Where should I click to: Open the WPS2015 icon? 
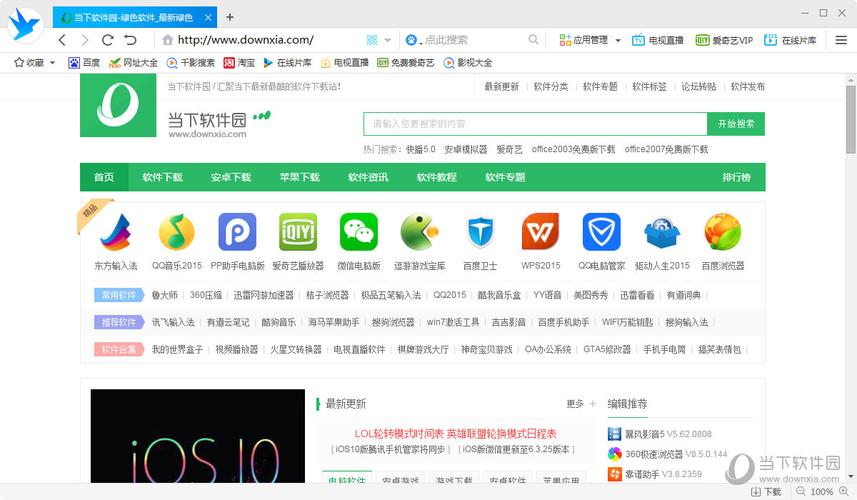tap(540, 233)
